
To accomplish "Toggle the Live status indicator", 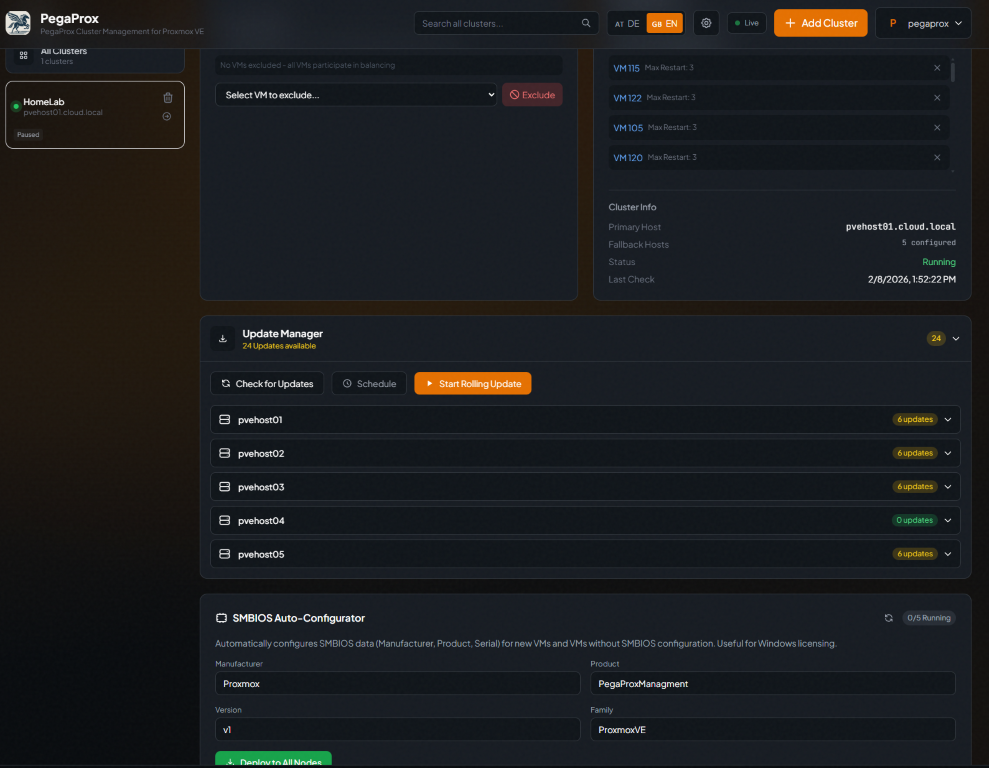I will point(746,23).
